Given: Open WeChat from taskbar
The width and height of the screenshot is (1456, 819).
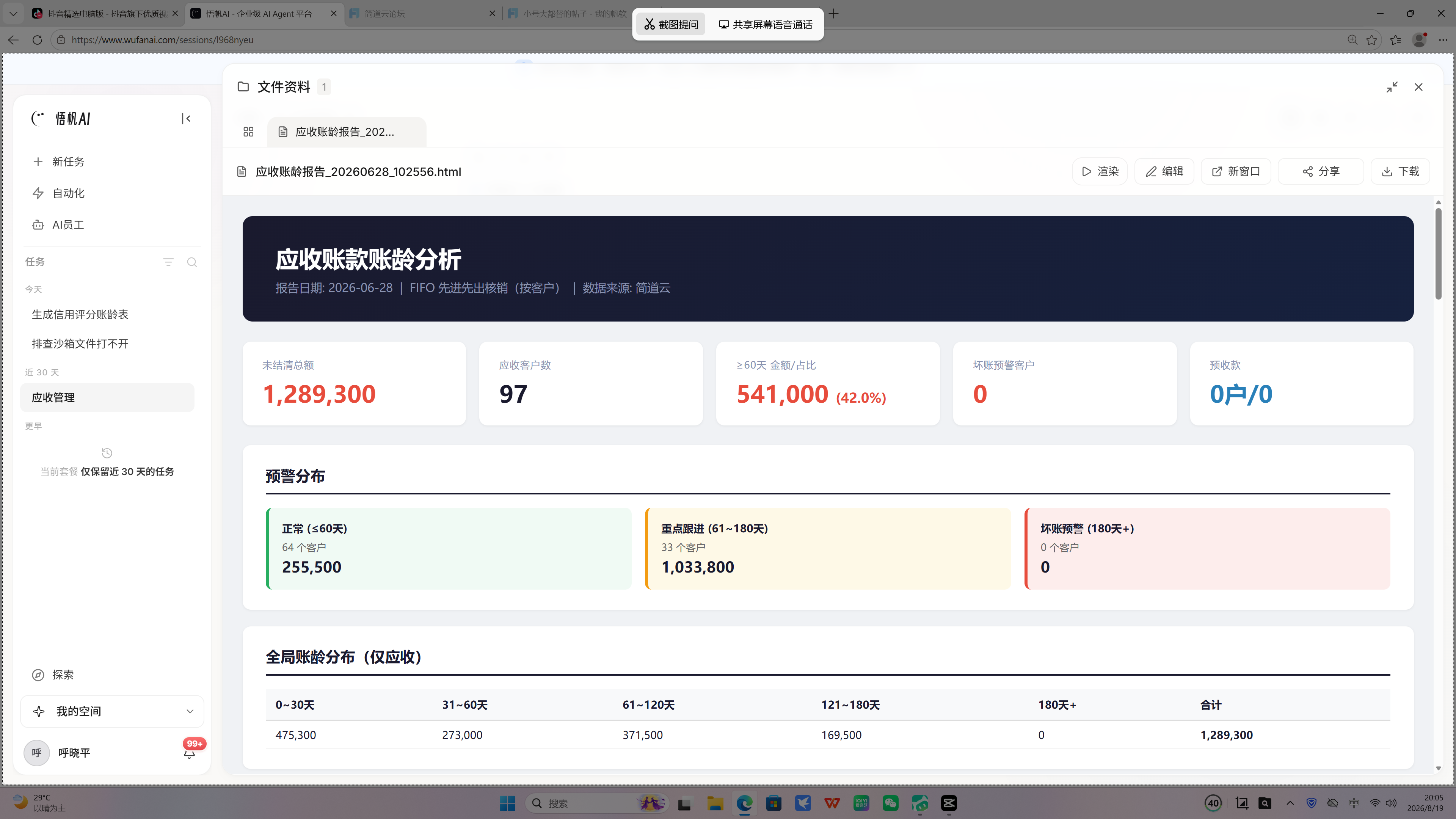Looking at the screenshot, I should click(x=890, y=803).
